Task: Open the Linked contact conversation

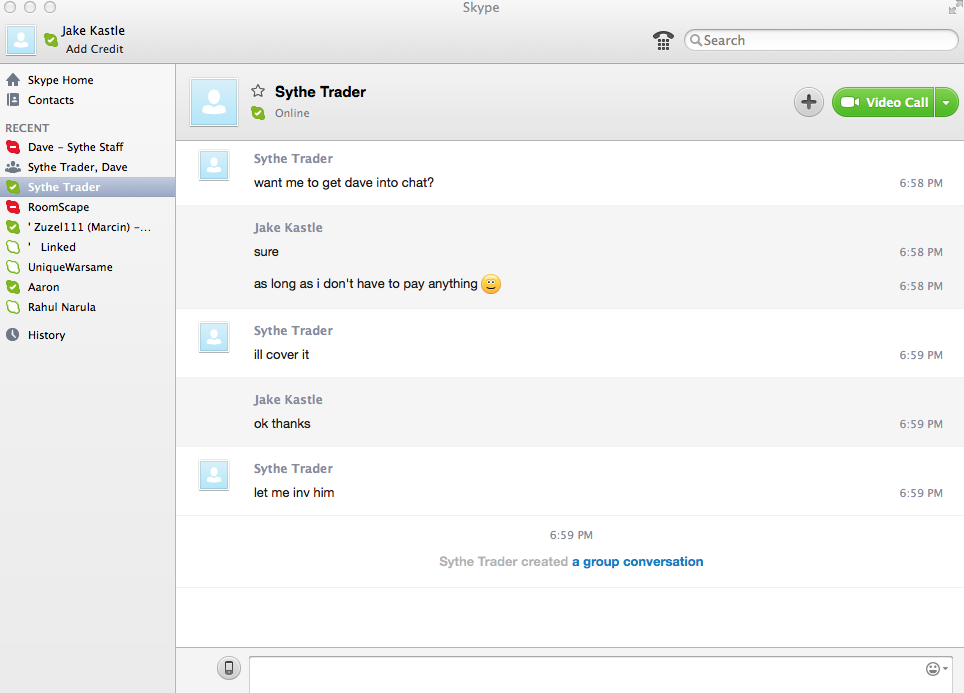Action: coord(87,247)
